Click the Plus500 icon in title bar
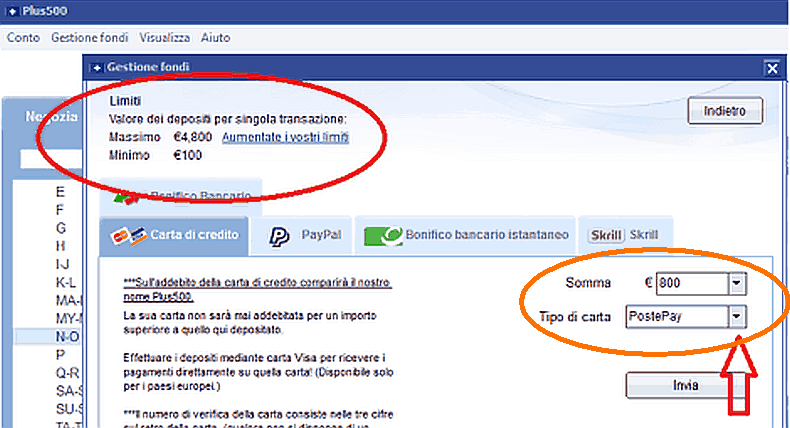 tap(10, 12)
